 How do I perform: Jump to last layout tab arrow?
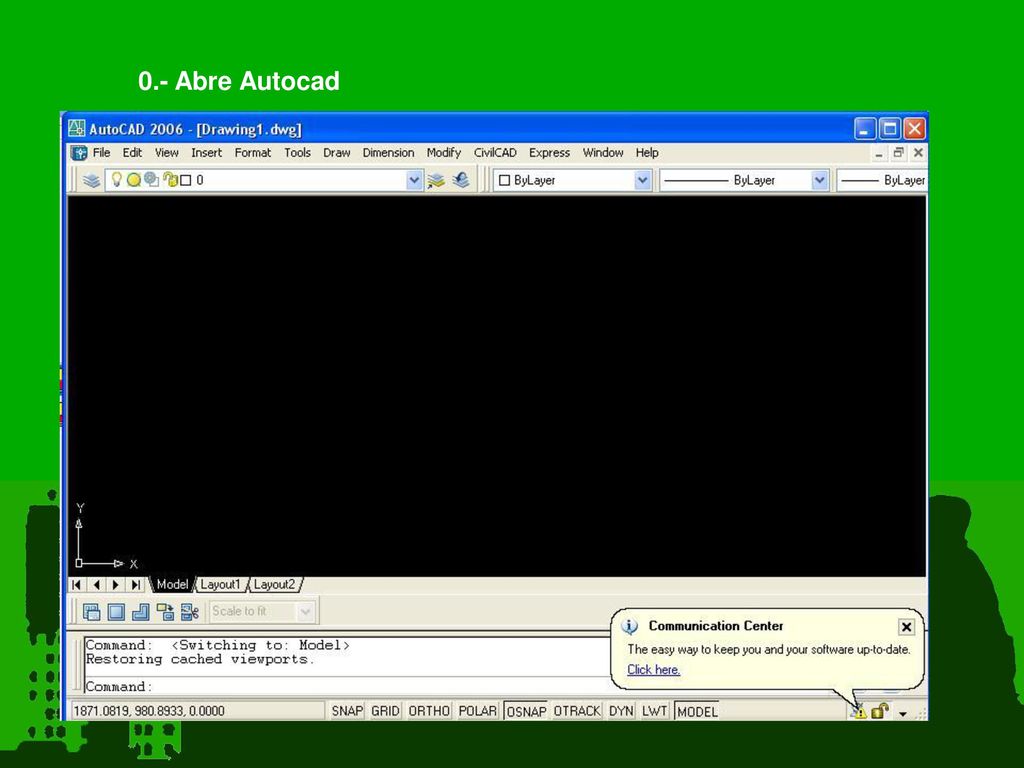[135, 584]
